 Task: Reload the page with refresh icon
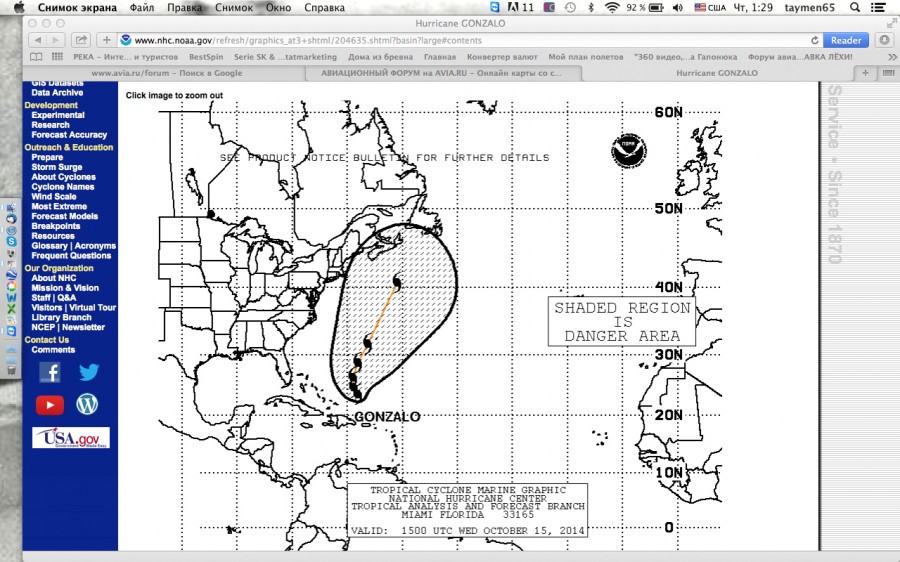tap(814, 40)
